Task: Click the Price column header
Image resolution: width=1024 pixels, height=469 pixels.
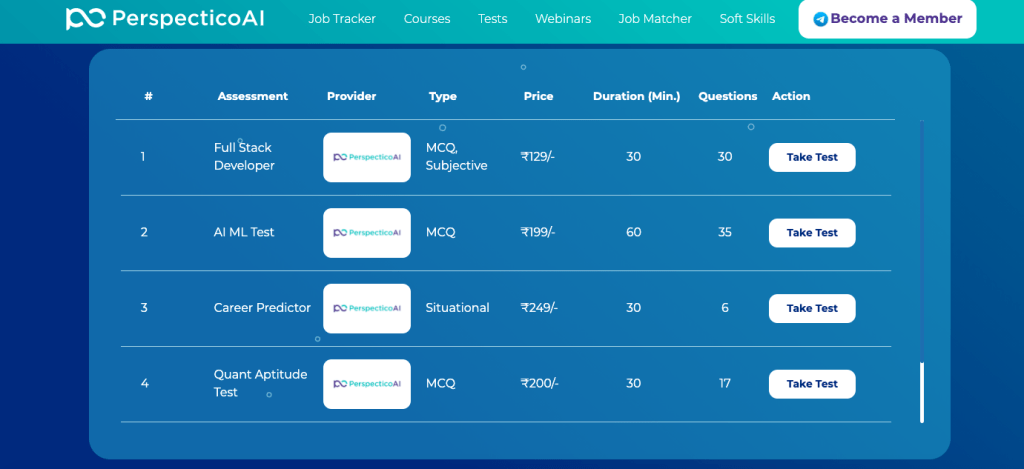Action: (x=538, y=96)
